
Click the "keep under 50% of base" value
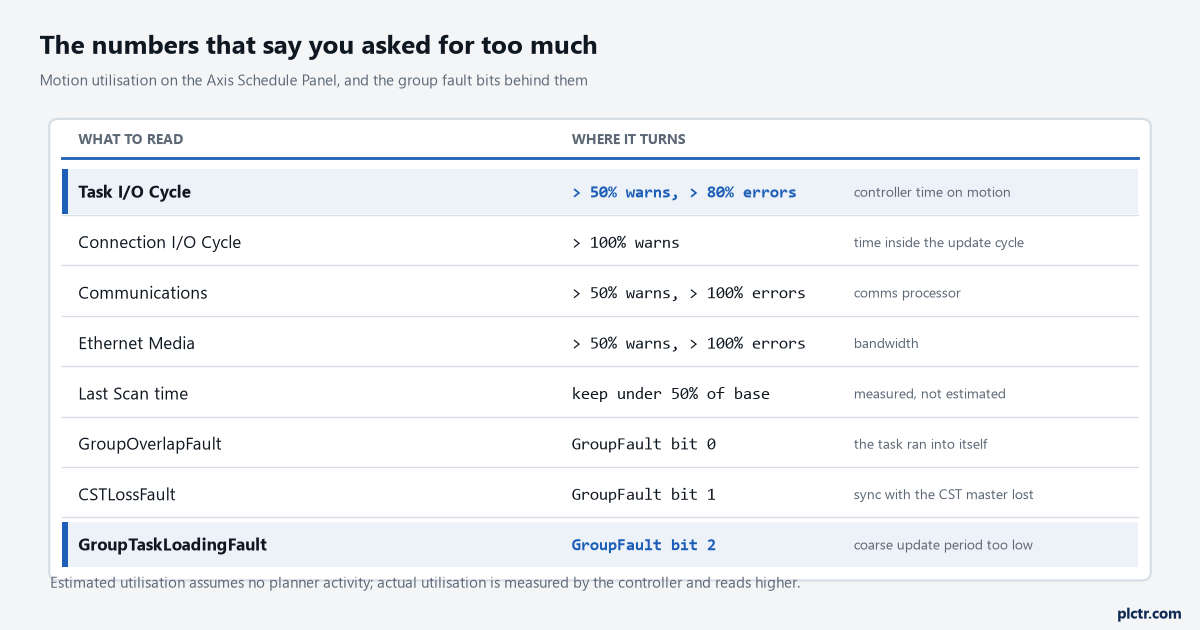(671, 394)
